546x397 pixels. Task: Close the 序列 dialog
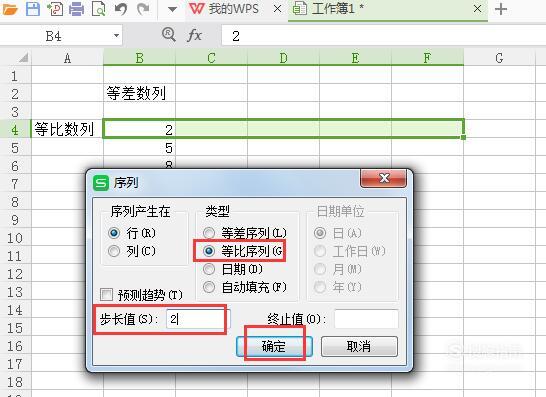point(384,178)
